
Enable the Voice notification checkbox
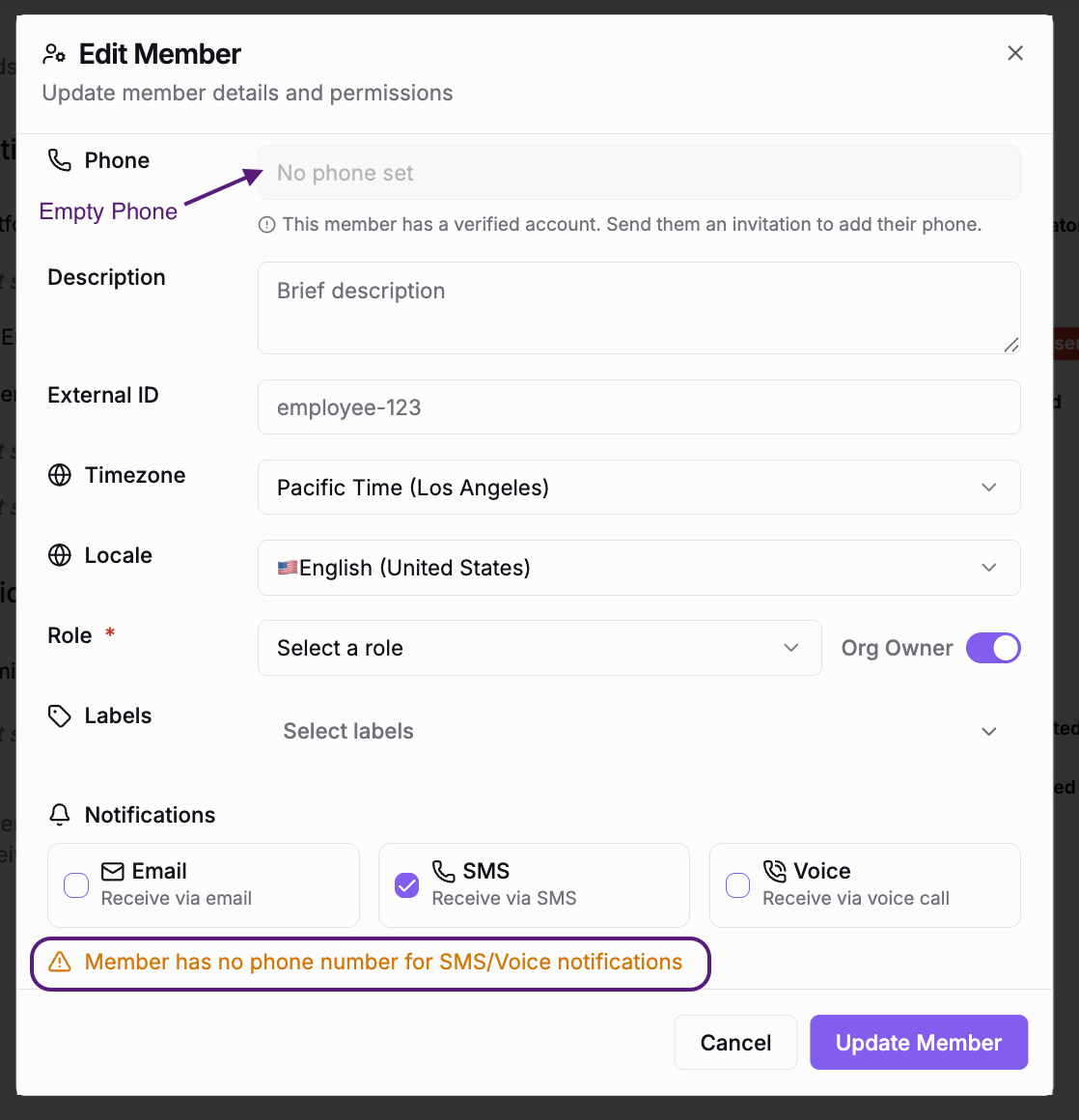click(737, 885)
